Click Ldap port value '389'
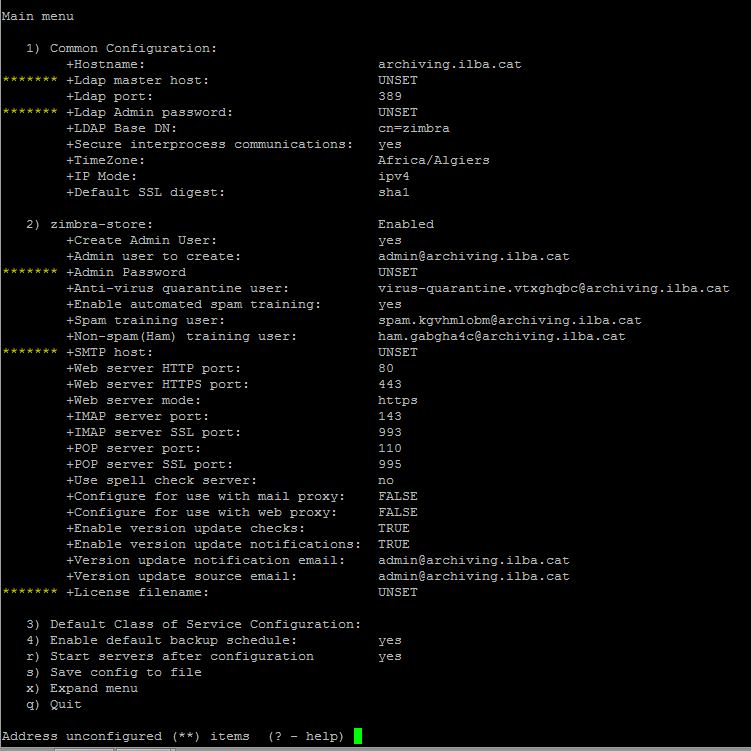This screenshot has height=751, width=751. click(389, 96)
